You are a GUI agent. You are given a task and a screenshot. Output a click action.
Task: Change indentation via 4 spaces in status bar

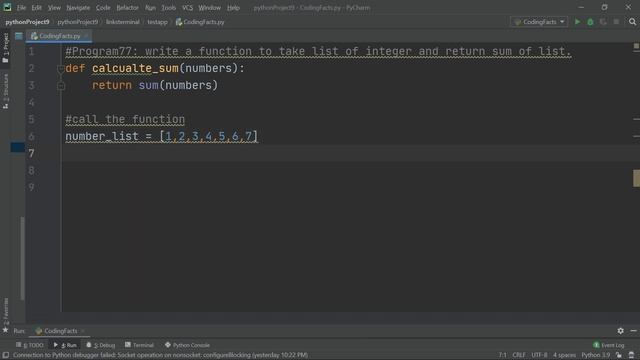click(x=564, y=355)
